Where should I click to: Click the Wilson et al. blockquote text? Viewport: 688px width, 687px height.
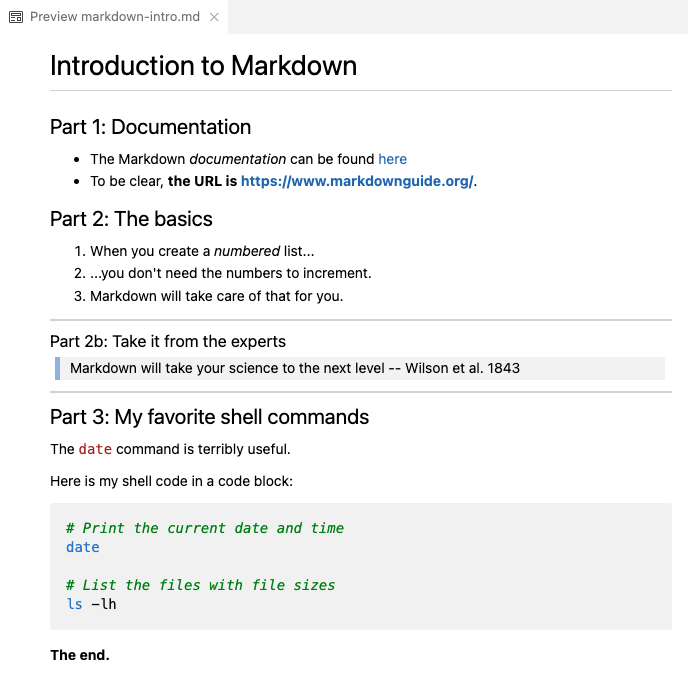pyautogui.click(x=294, y=368)
